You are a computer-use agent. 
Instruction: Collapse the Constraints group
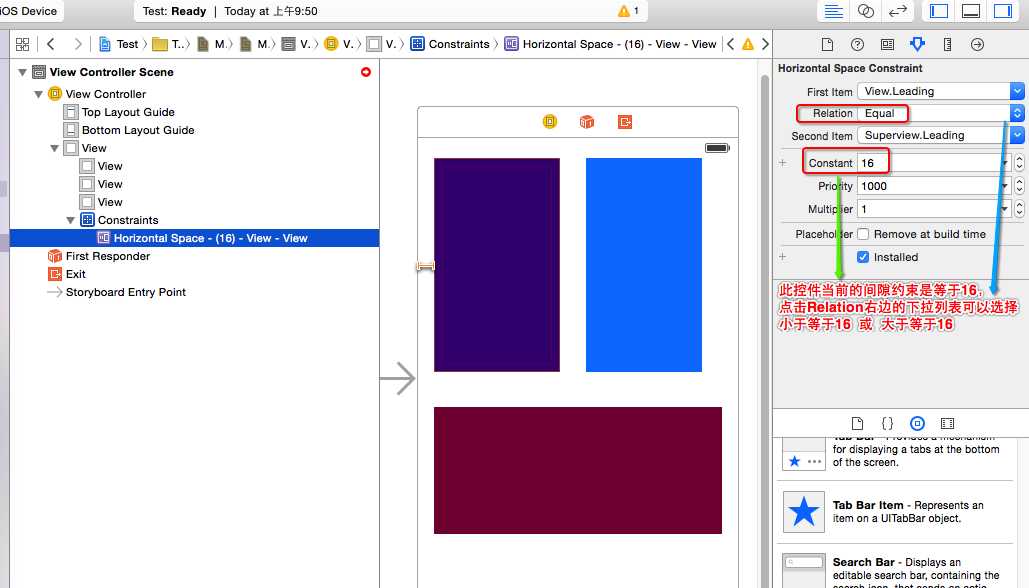click(70, 220)
